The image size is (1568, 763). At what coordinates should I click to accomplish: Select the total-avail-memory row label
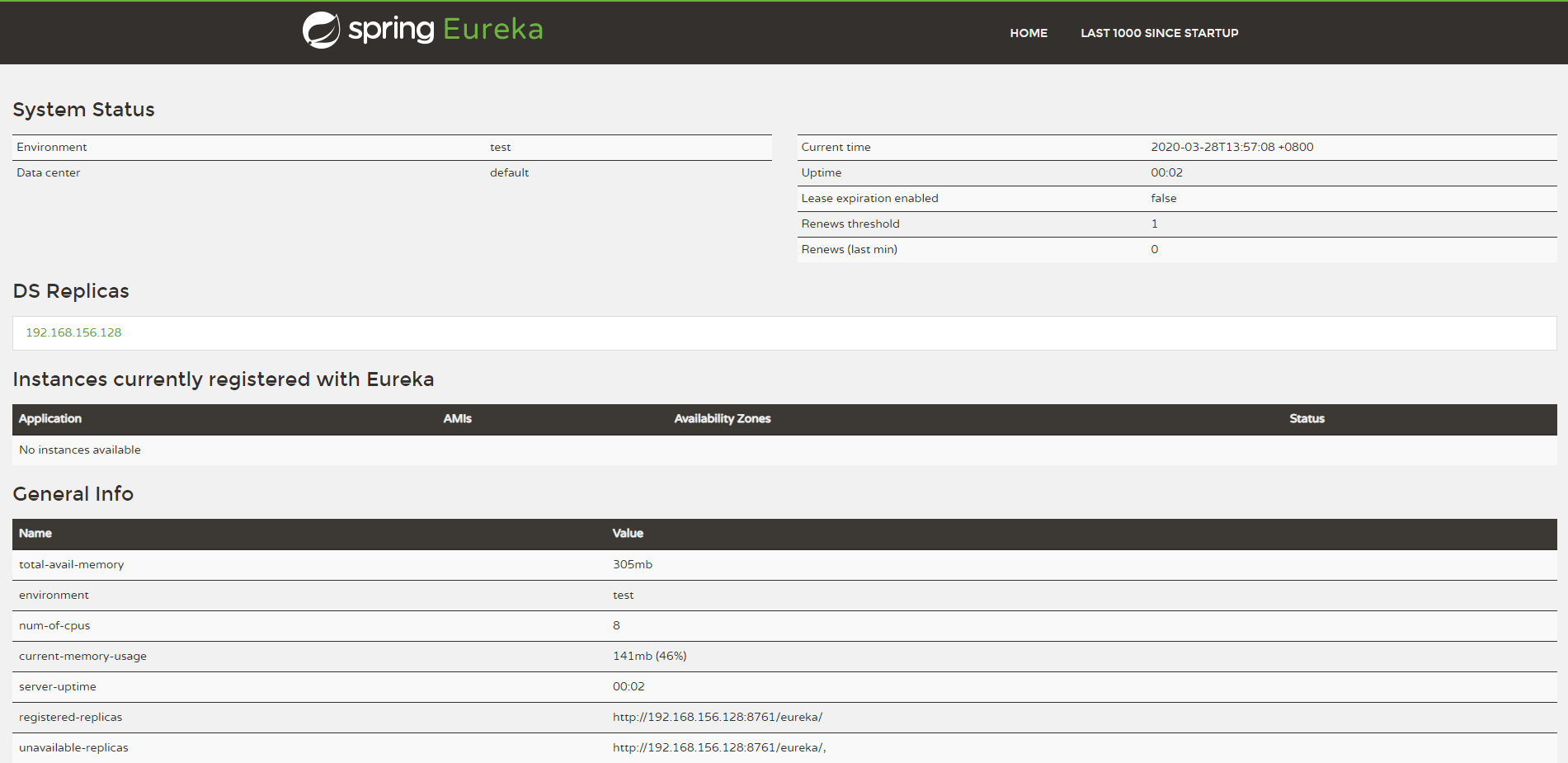click(72, 565)
